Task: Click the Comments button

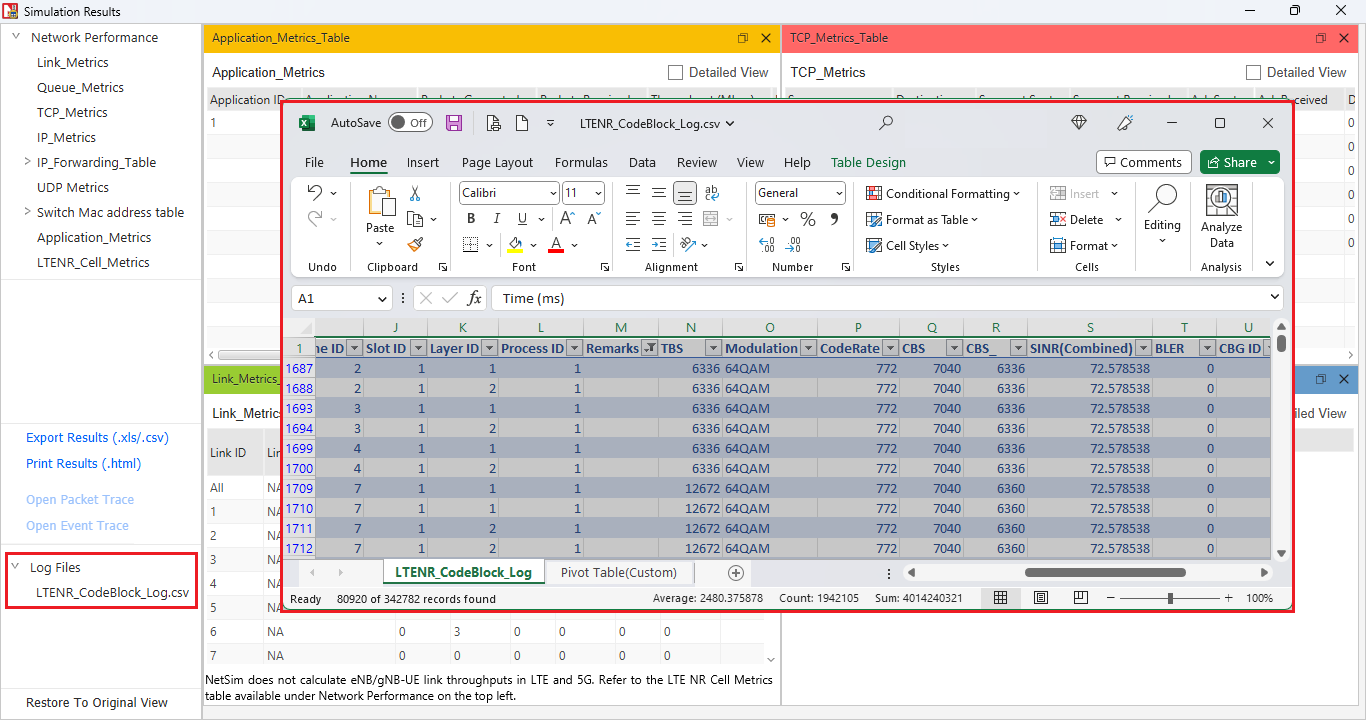Action: [x=1143, y=162]
